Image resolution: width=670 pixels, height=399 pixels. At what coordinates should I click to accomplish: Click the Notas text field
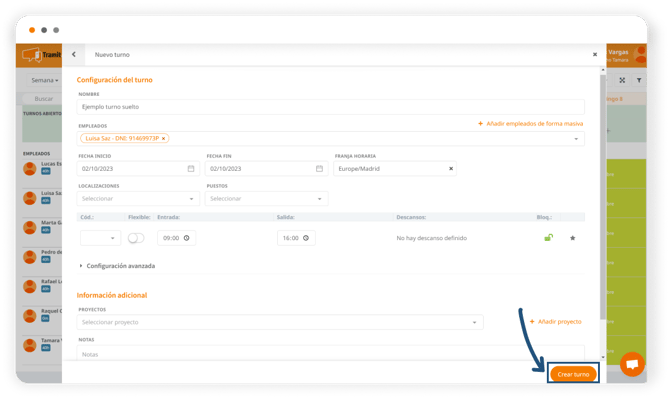point(330,353)
